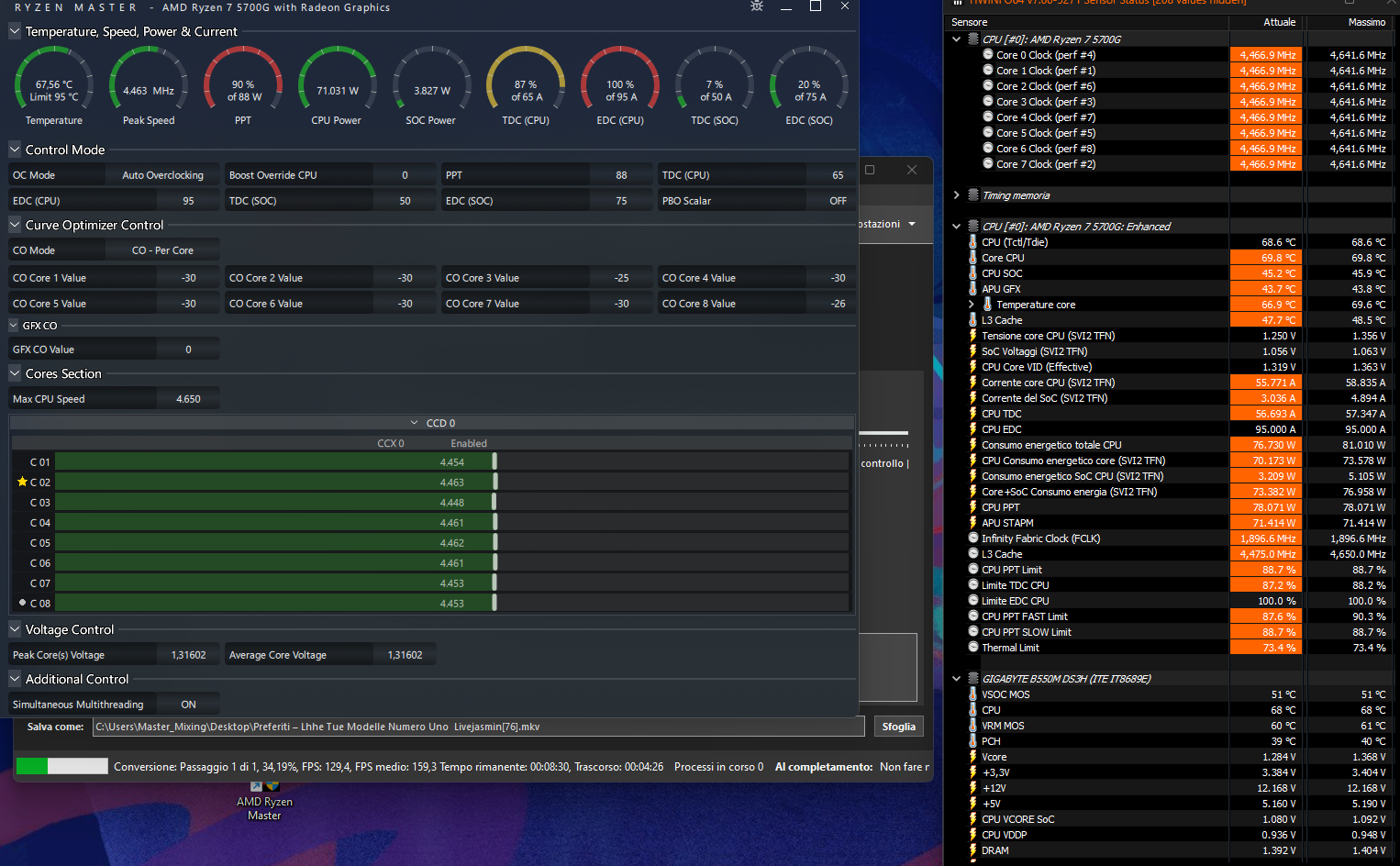This screenshot has width=1400, height=866.
Task: Click the Salva come file path field
Action: (478, 727)
